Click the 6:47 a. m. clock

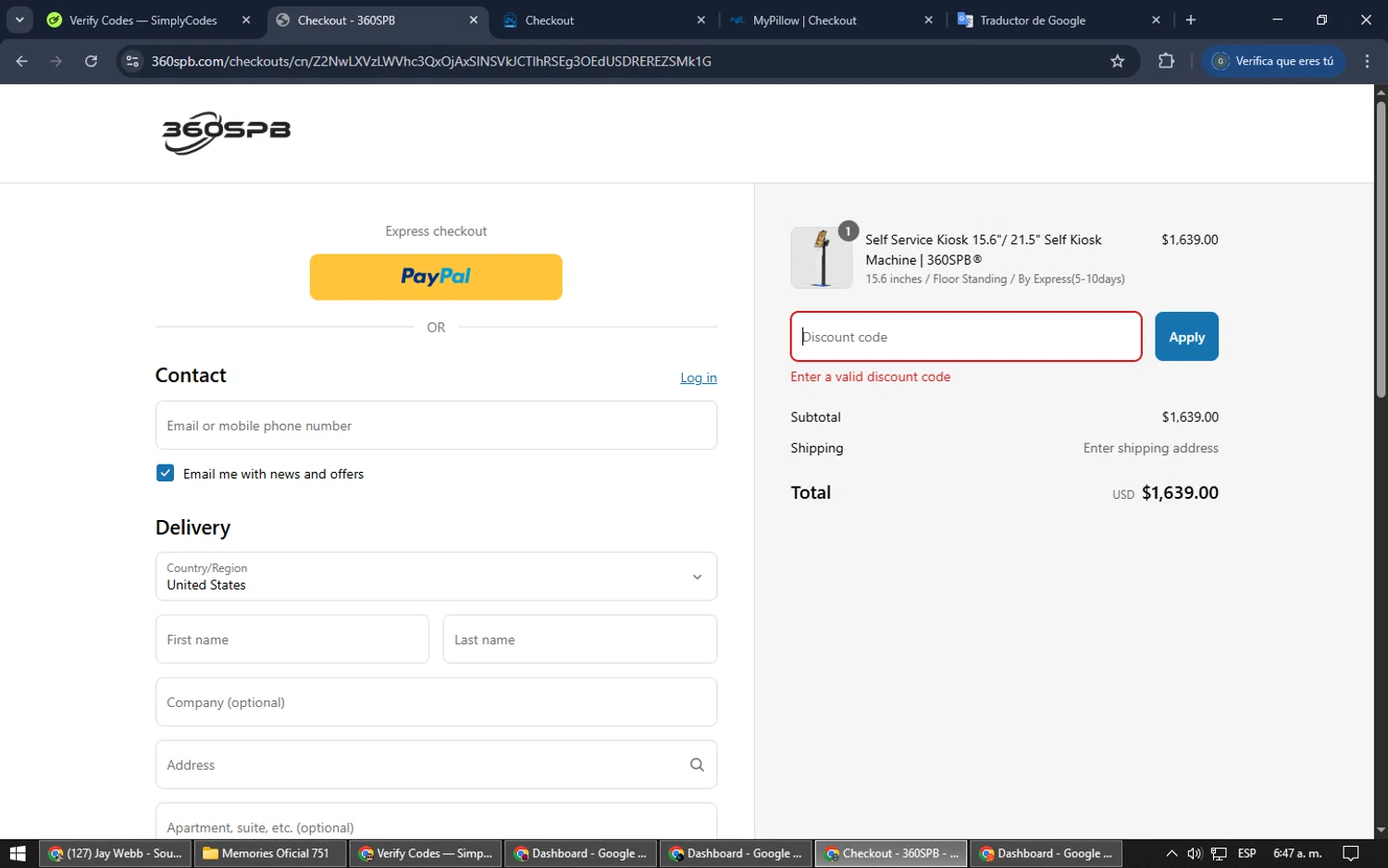click(1297, 853)
